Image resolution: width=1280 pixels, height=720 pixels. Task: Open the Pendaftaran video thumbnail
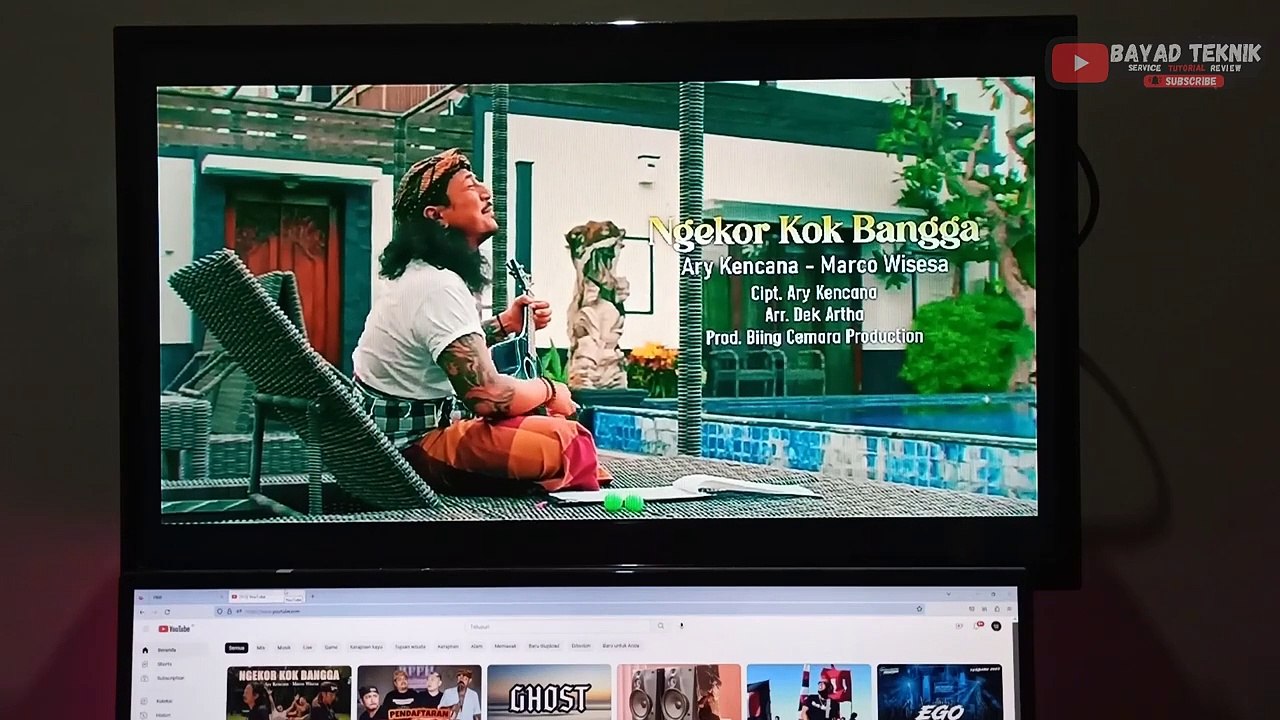[x=419, y=692]
